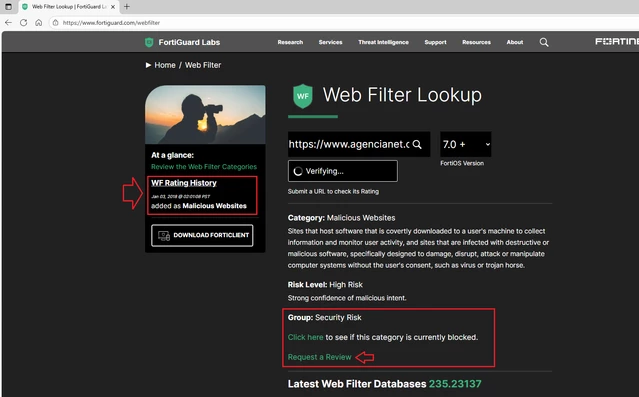Open a new browser tab with plus

coord(127,7)
